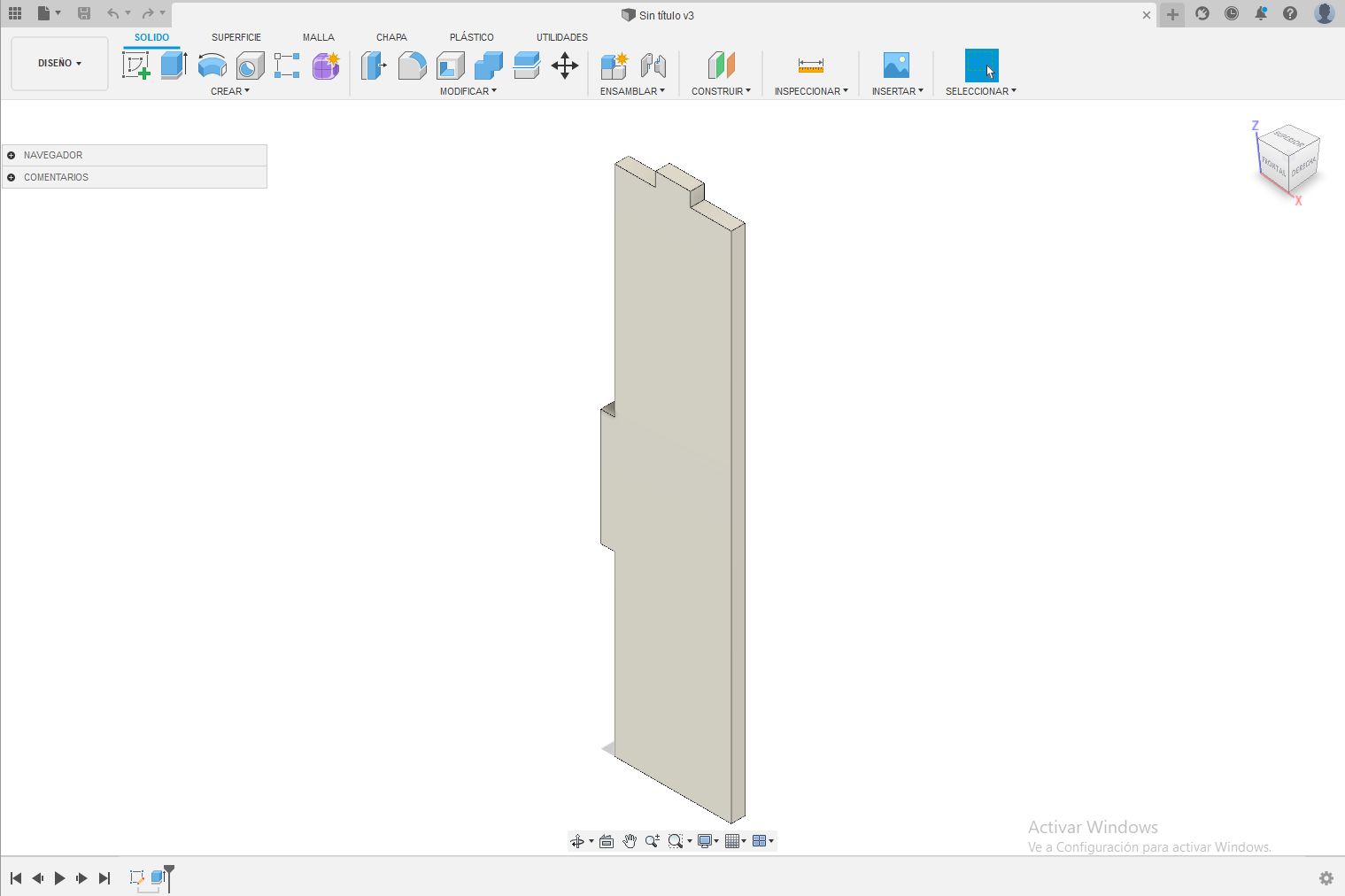Open the Viewports layout options
Screen dimensions: 1345x896
pyautogui.click(x=760, y=841)
